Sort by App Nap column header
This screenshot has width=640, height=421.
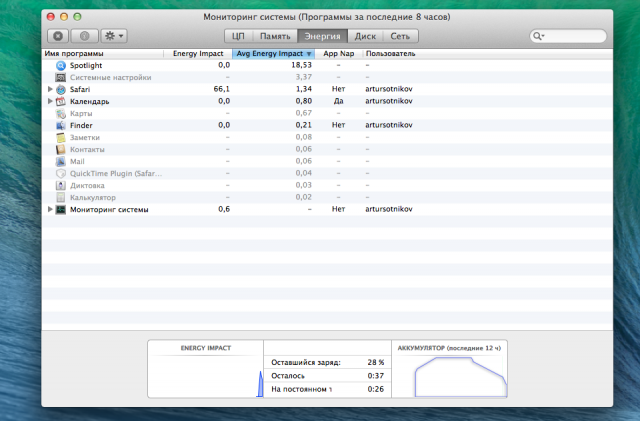pyautogui.click(x=338, y=52)
